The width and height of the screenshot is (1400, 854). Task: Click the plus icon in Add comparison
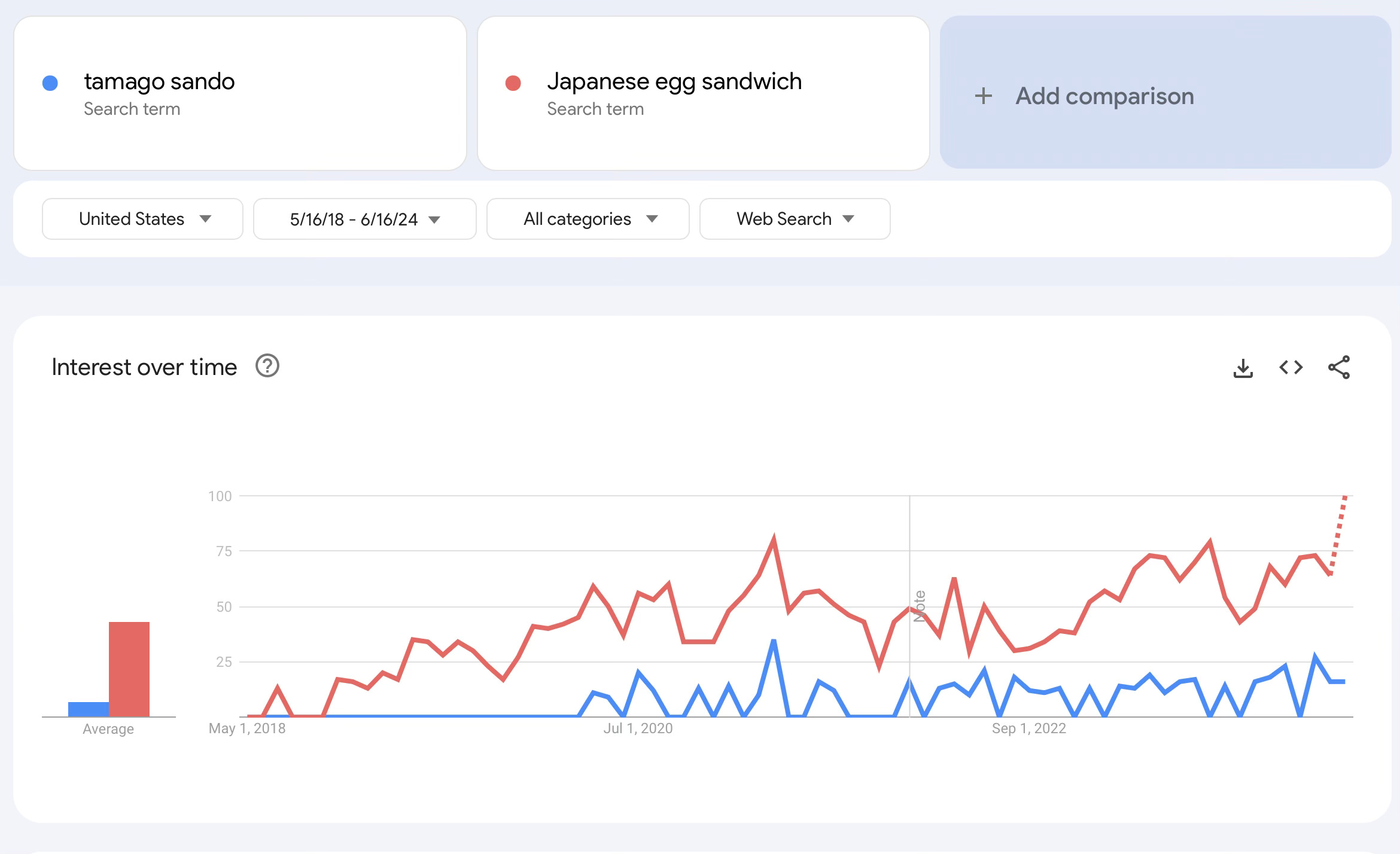click(x=983, y=96)
